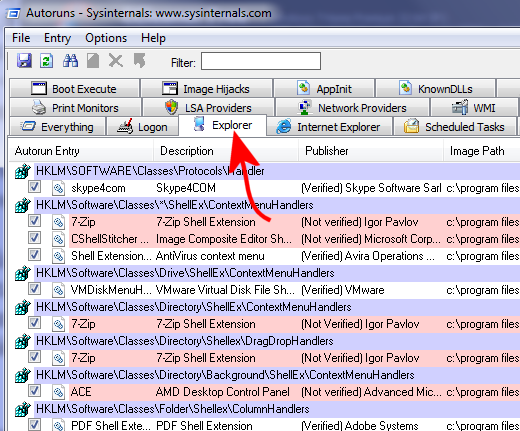Image resolution: width=520 pixels, height=431 pixels.
Task: Click '(Verified) Skype Software Sarl' publisher cell
Action: (371, 188)
